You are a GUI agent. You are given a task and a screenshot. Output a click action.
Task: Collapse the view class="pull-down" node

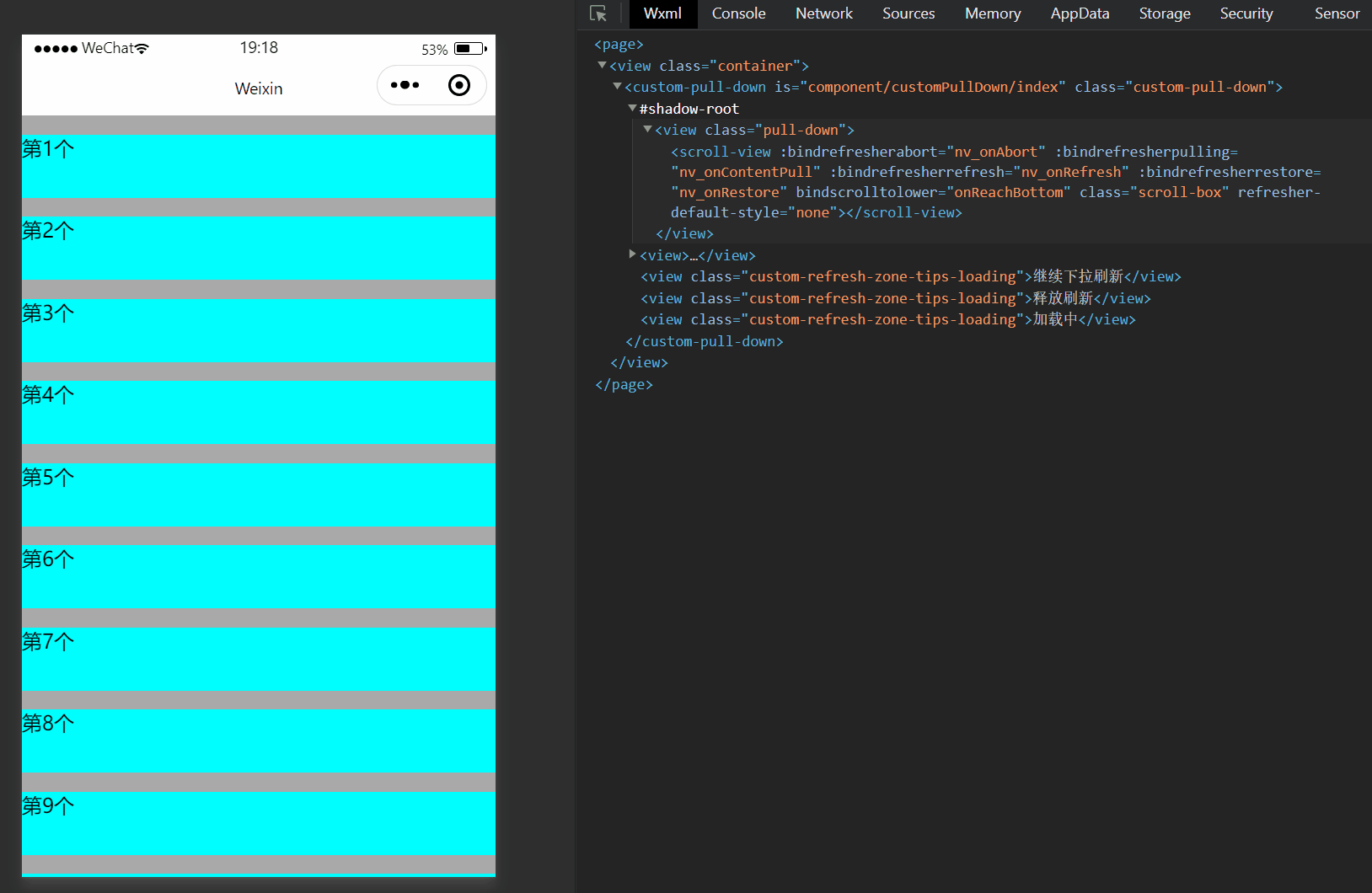[x=647, y=129]
